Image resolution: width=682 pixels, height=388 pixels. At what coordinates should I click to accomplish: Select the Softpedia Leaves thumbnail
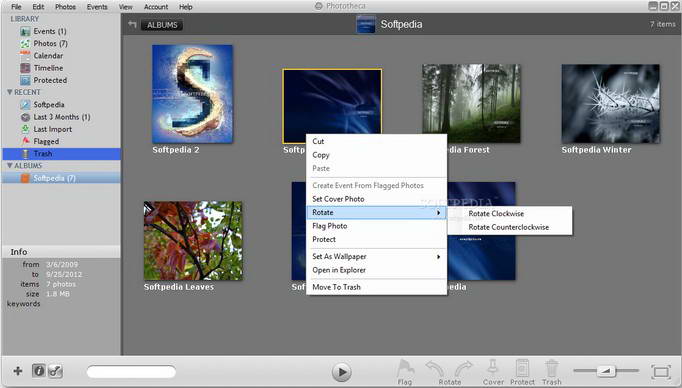(193, 241)
